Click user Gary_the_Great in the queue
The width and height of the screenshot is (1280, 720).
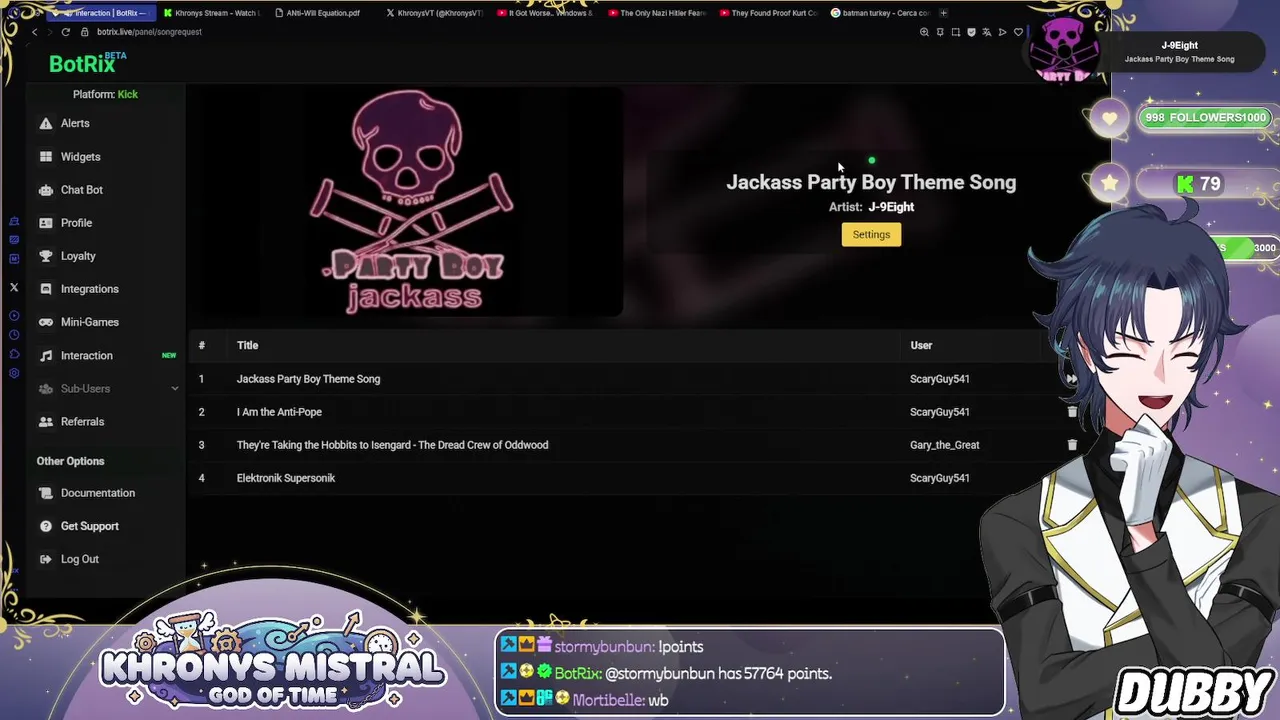tap(944, 445)
